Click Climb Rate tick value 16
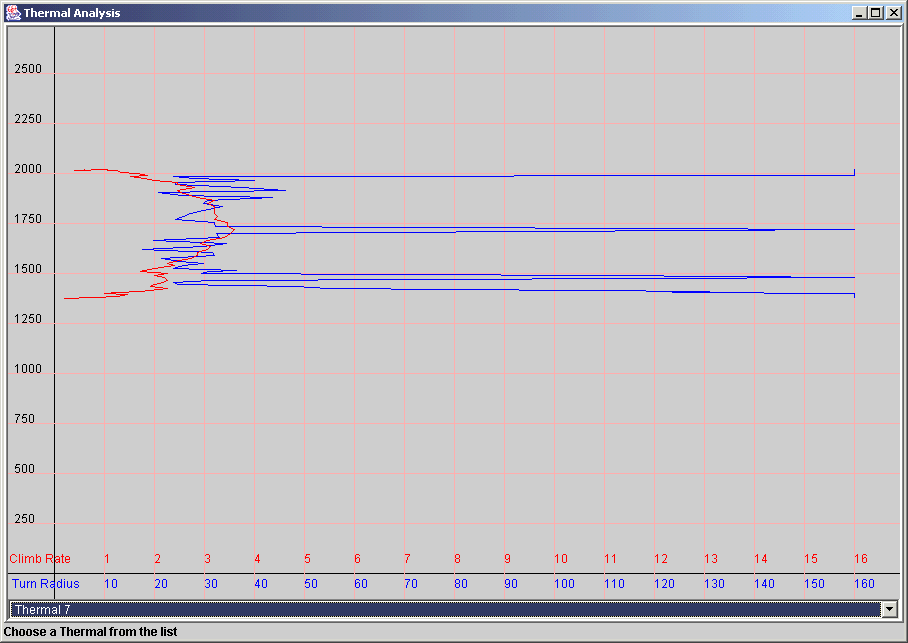Viewport: 908px width, 643px height. 860,559
